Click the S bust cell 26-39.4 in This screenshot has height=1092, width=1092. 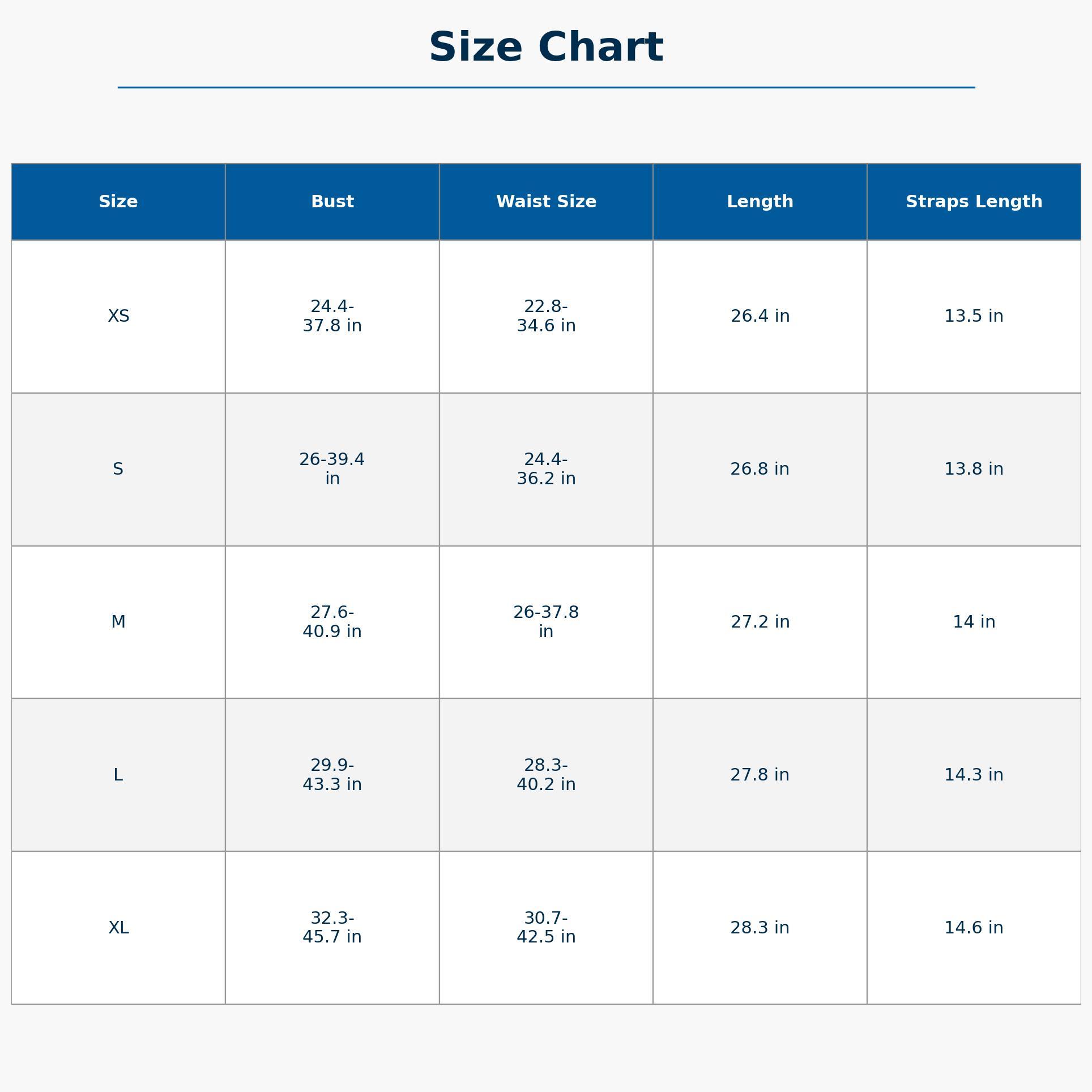coord(332,469)
